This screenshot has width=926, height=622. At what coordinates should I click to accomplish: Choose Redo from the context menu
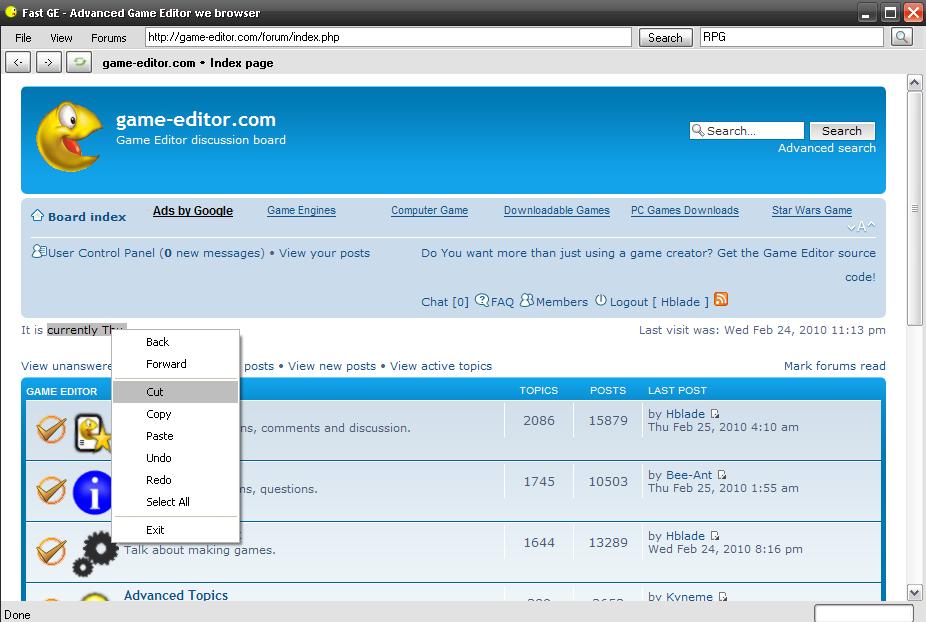point(176,480)
